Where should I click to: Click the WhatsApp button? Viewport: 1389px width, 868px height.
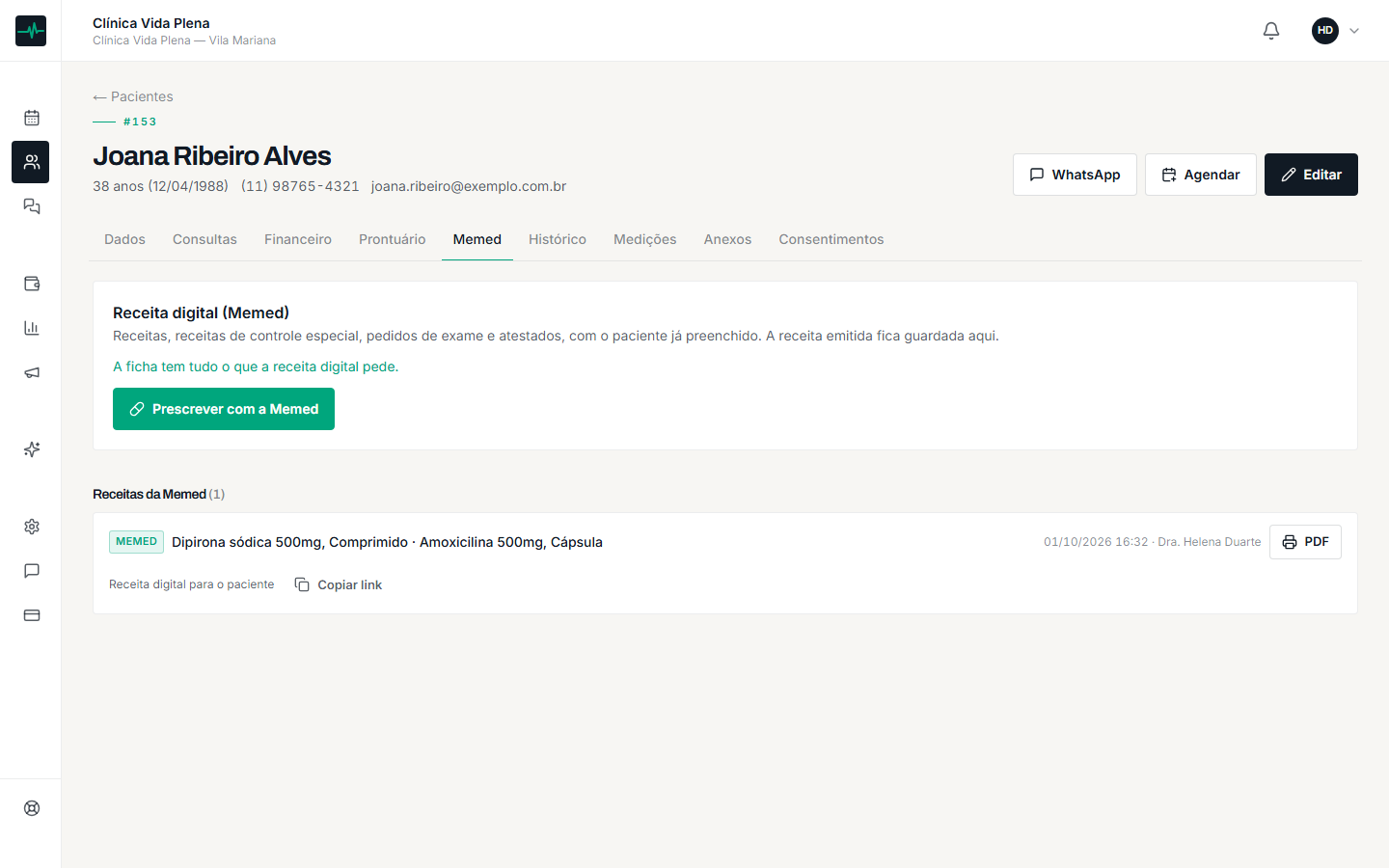coord(1075,175)
